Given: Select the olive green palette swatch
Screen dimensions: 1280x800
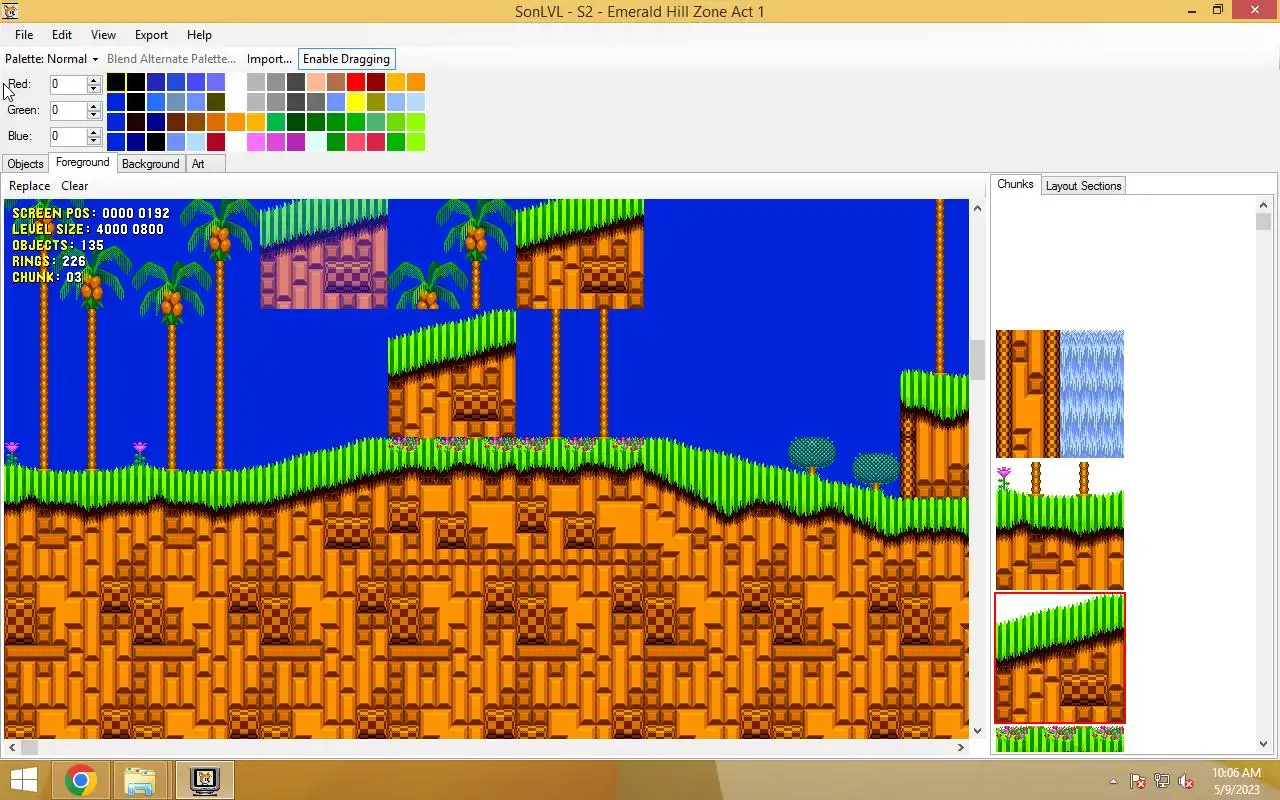Looking at the screenshot, I should [376, 102].
